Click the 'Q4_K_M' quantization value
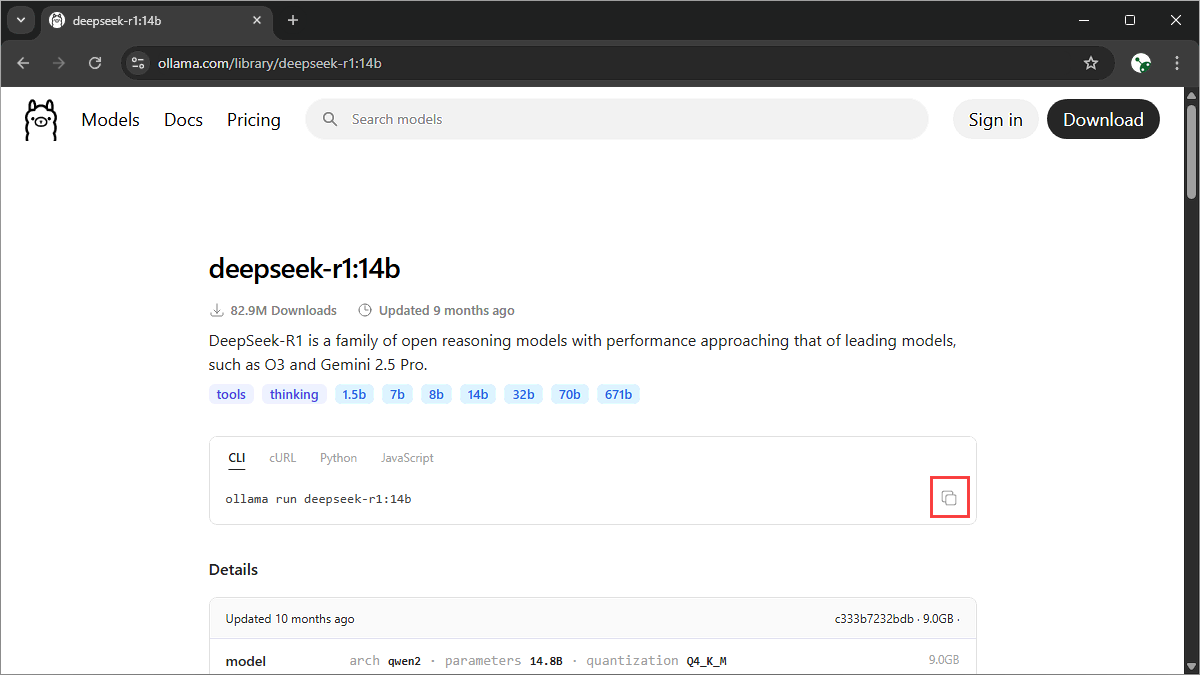The width and height of the screenshot is (1200, 675). pos(706,660)
